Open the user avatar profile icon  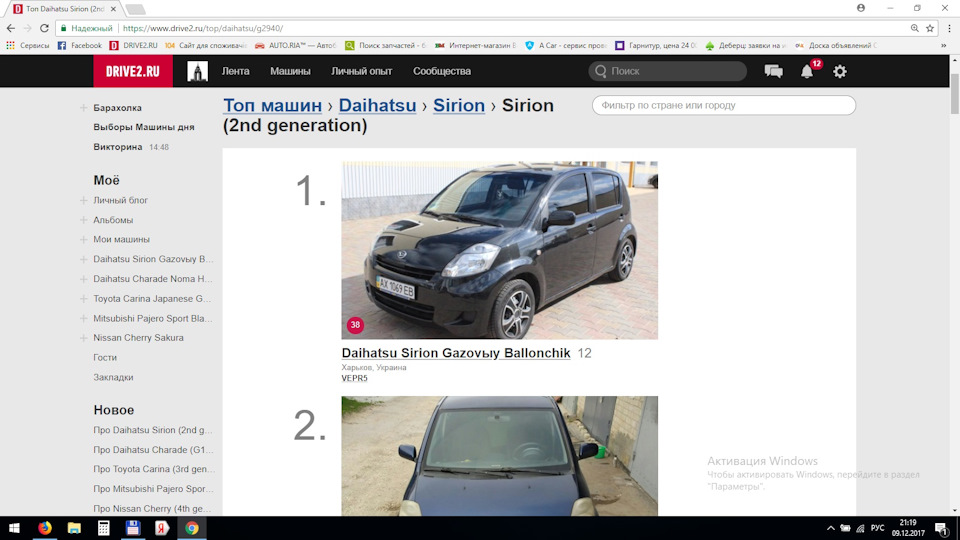197,71
